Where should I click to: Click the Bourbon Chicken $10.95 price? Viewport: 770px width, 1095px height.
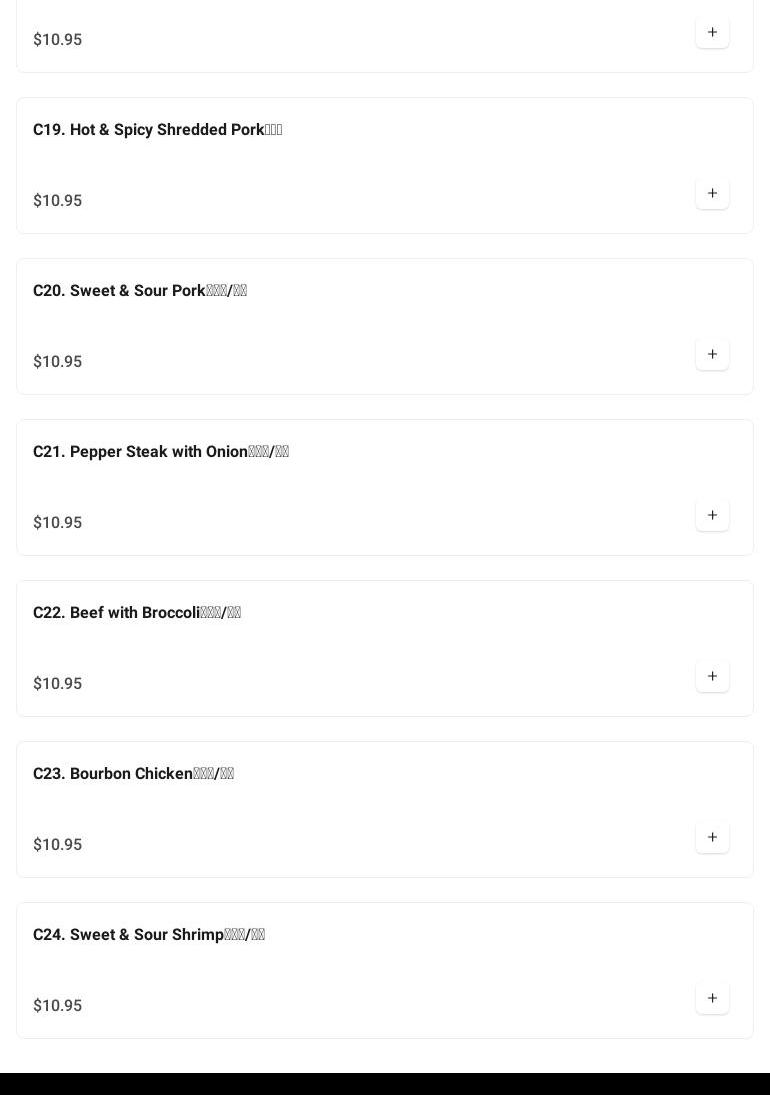tap(58, 845)
